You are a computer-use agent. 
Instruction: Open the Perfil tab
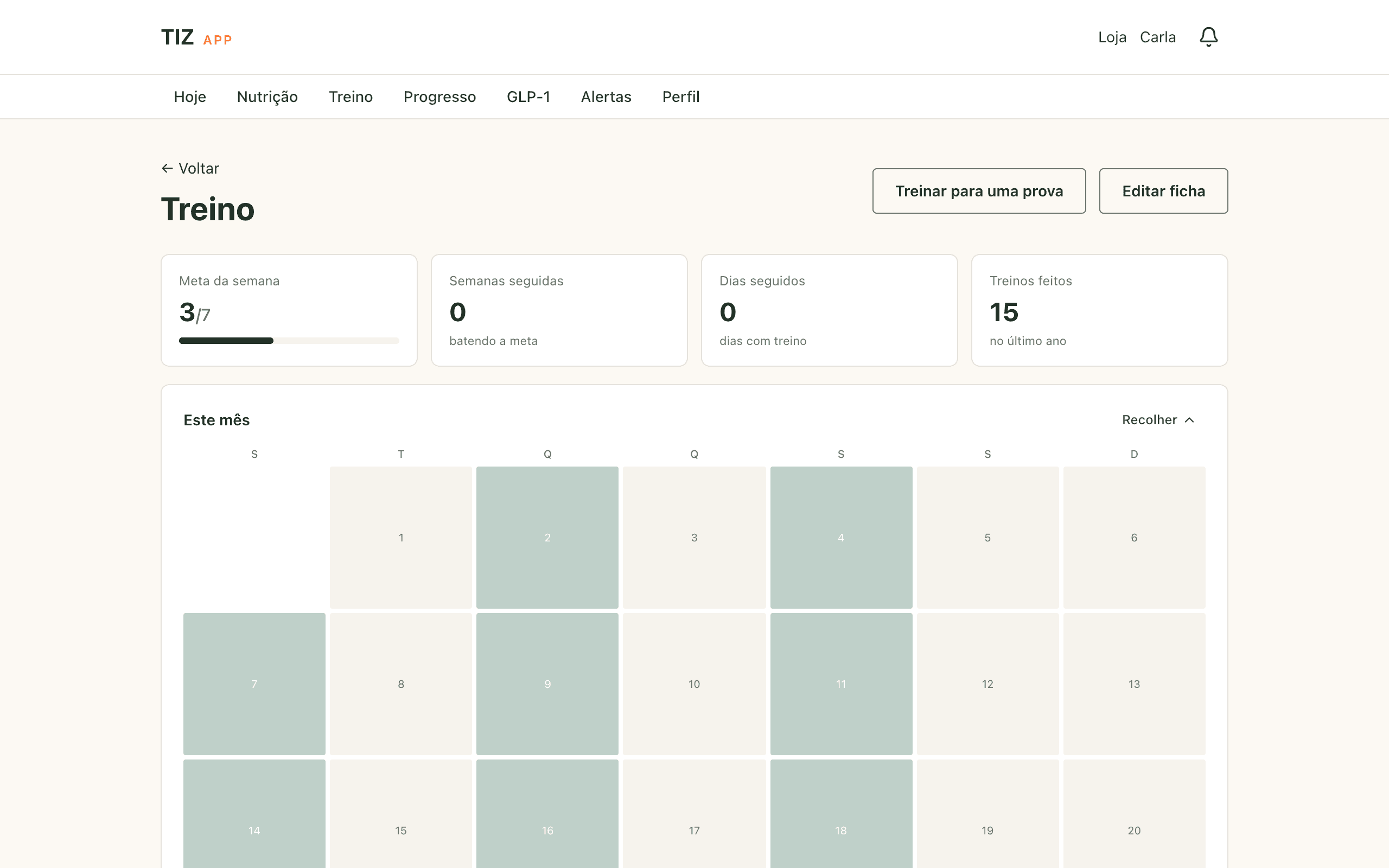(x=681, y=97)
